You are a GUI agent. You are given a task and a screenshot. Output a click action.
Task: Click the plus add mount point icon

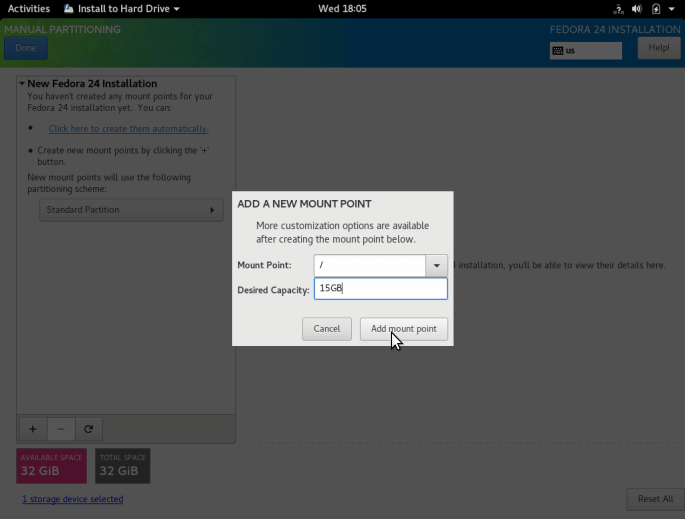tap(33, 429)
